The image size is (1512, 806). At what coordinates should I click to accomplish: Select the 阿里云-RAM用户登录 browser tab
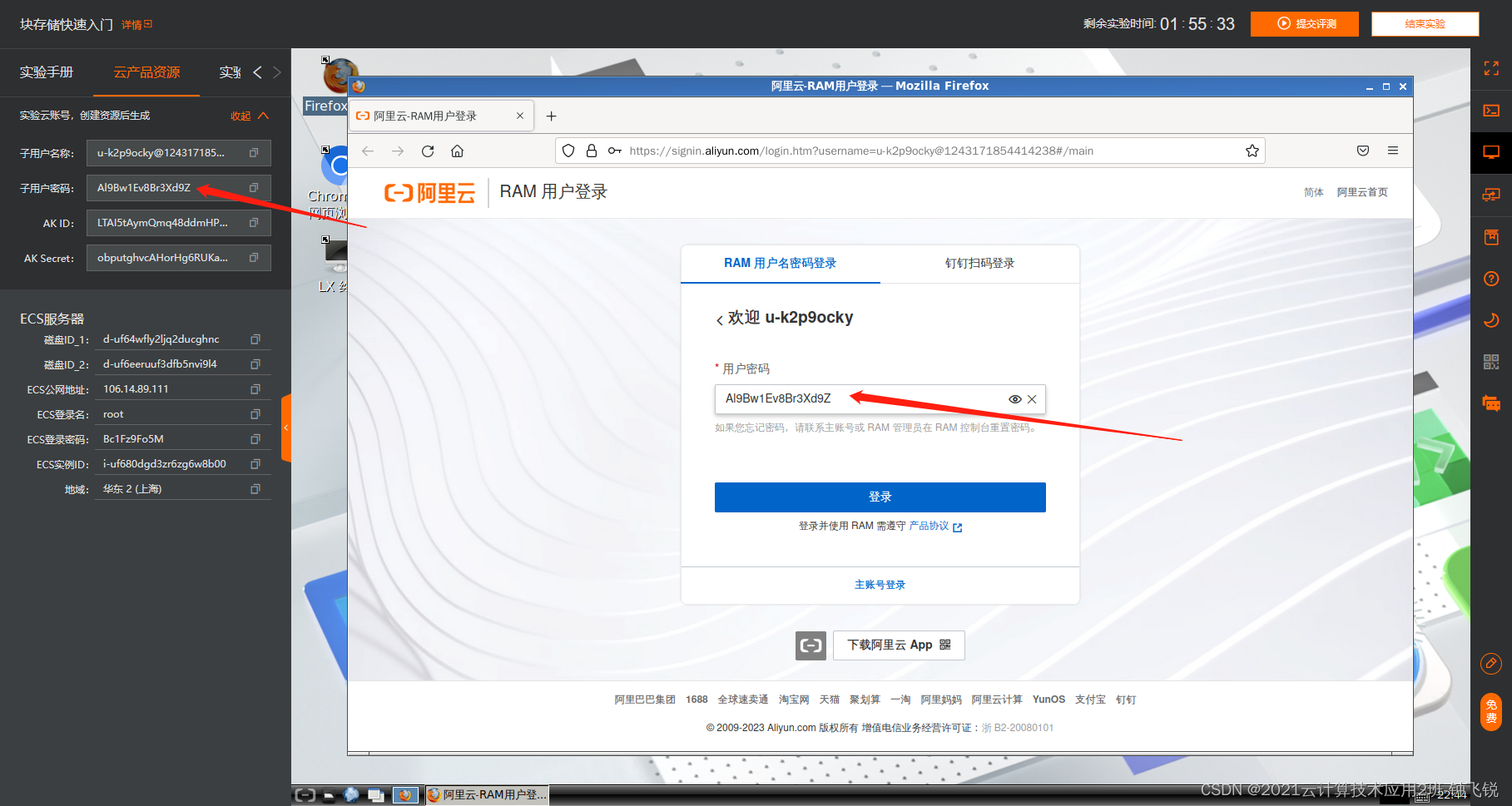(x=441, y=116)
